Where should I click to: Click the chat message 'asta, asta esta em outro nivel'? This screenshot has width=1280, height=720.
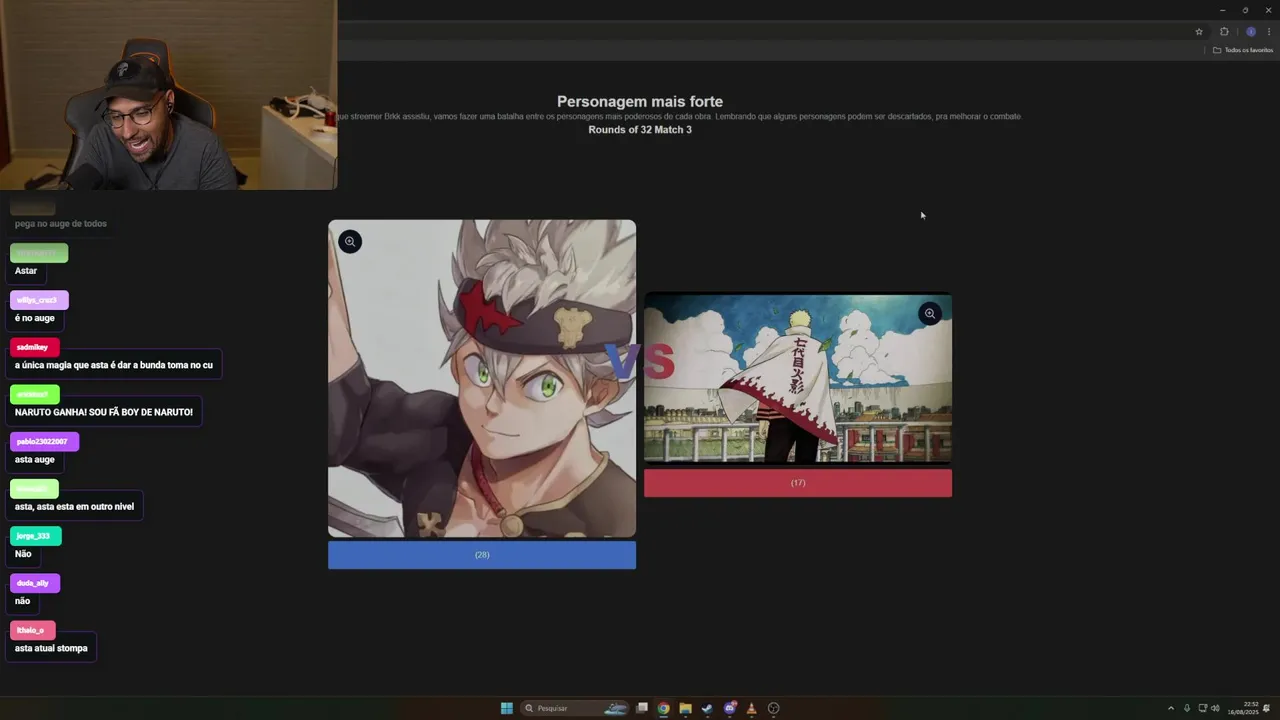[x=74, y=507]
